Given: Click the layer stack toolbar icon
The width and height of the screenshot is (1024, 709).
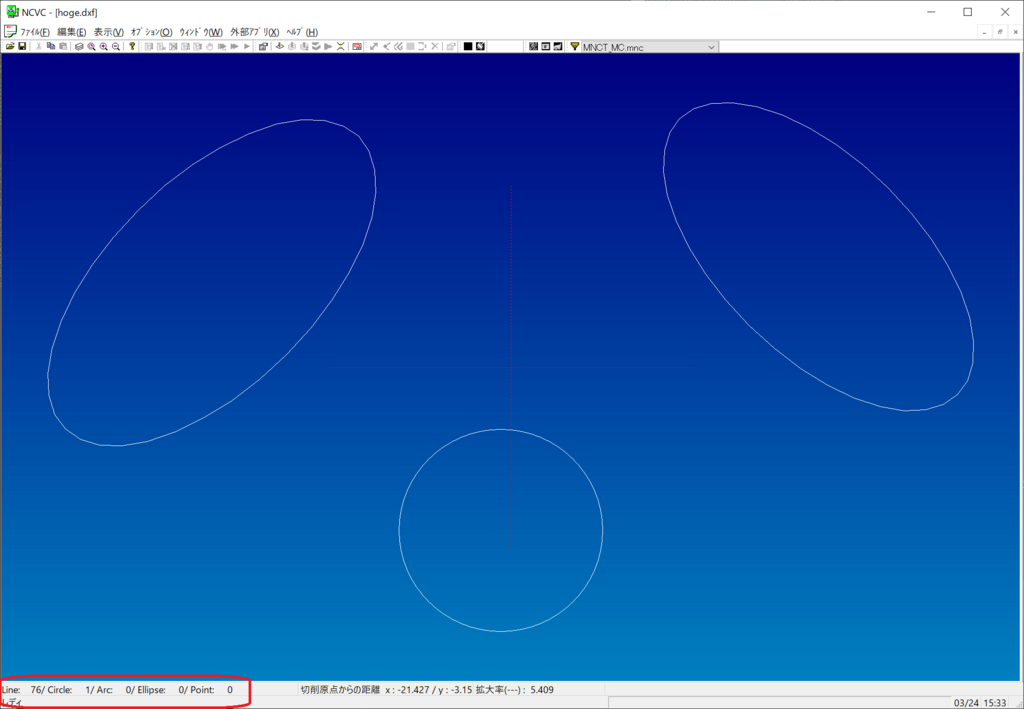Looking at the screenshot, I should 79,46.
